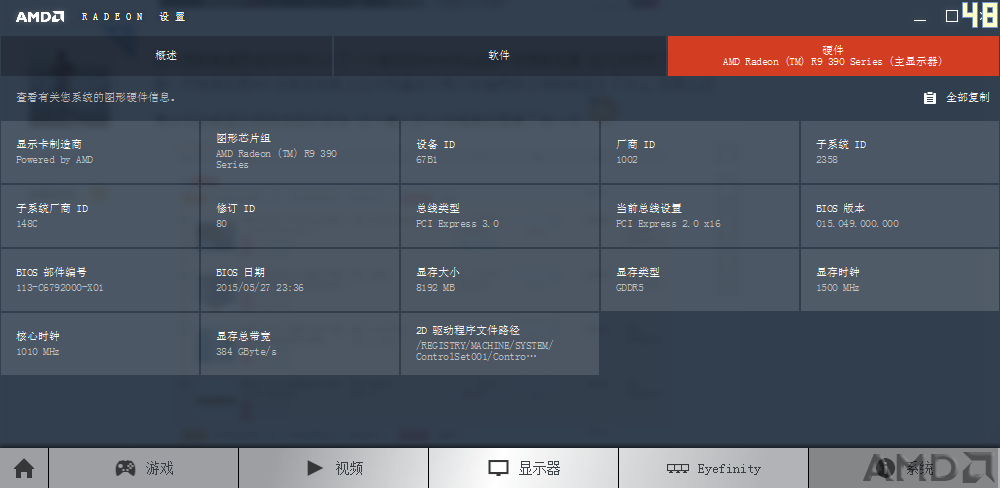This screenshot has height=488, width=1000.
Task: Select the 硬件 hardware tab
Action: click(x=833, y=55)
